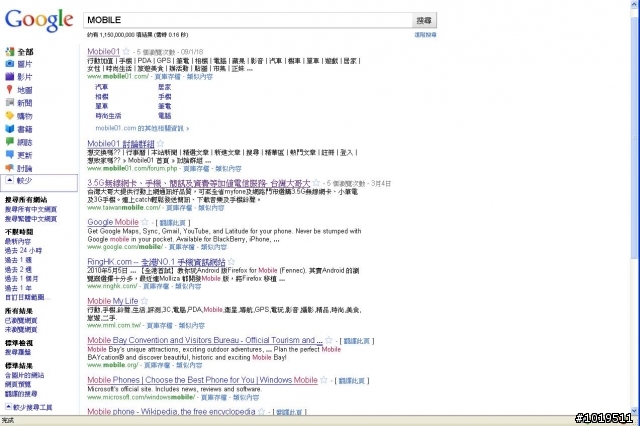Show translated search option in sidebar

21,394
